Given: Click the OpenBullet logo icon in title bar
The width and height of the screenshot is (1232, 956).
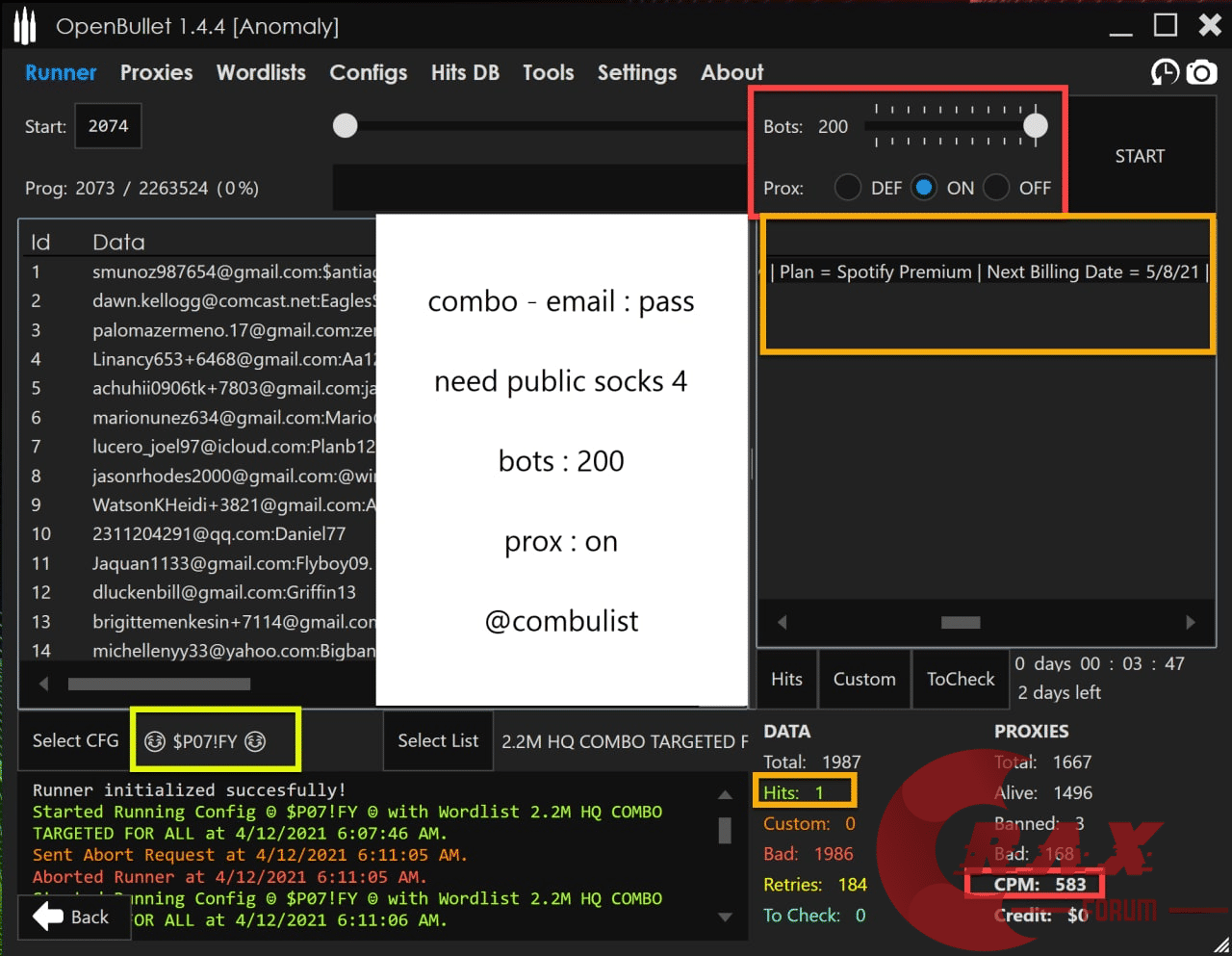Looking at the screenshot, I should [24, 26].
